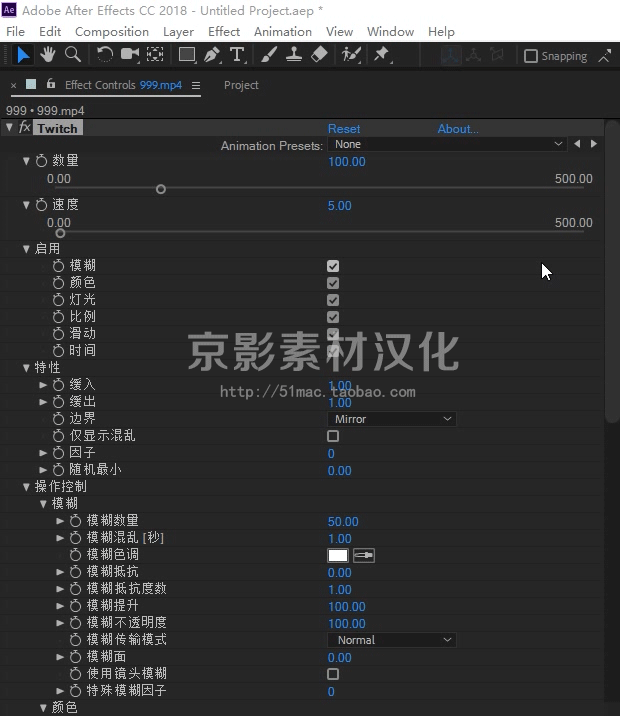620x716 pixels.
Task: Switch to the Project tab
Action: 241,85
